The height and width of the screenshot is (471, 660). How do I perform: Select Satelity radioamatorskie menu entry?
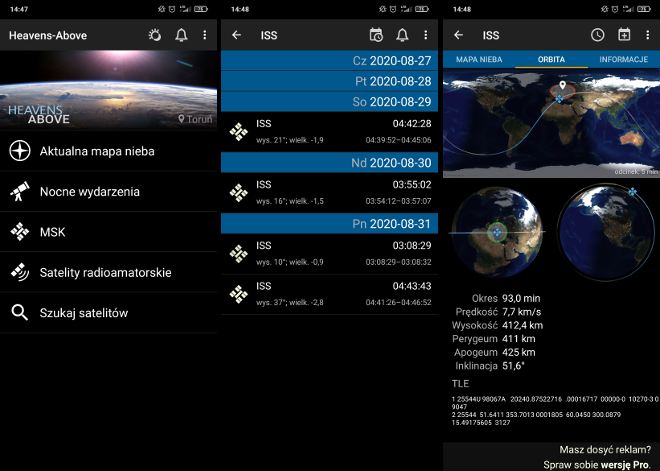click(105, 272)
